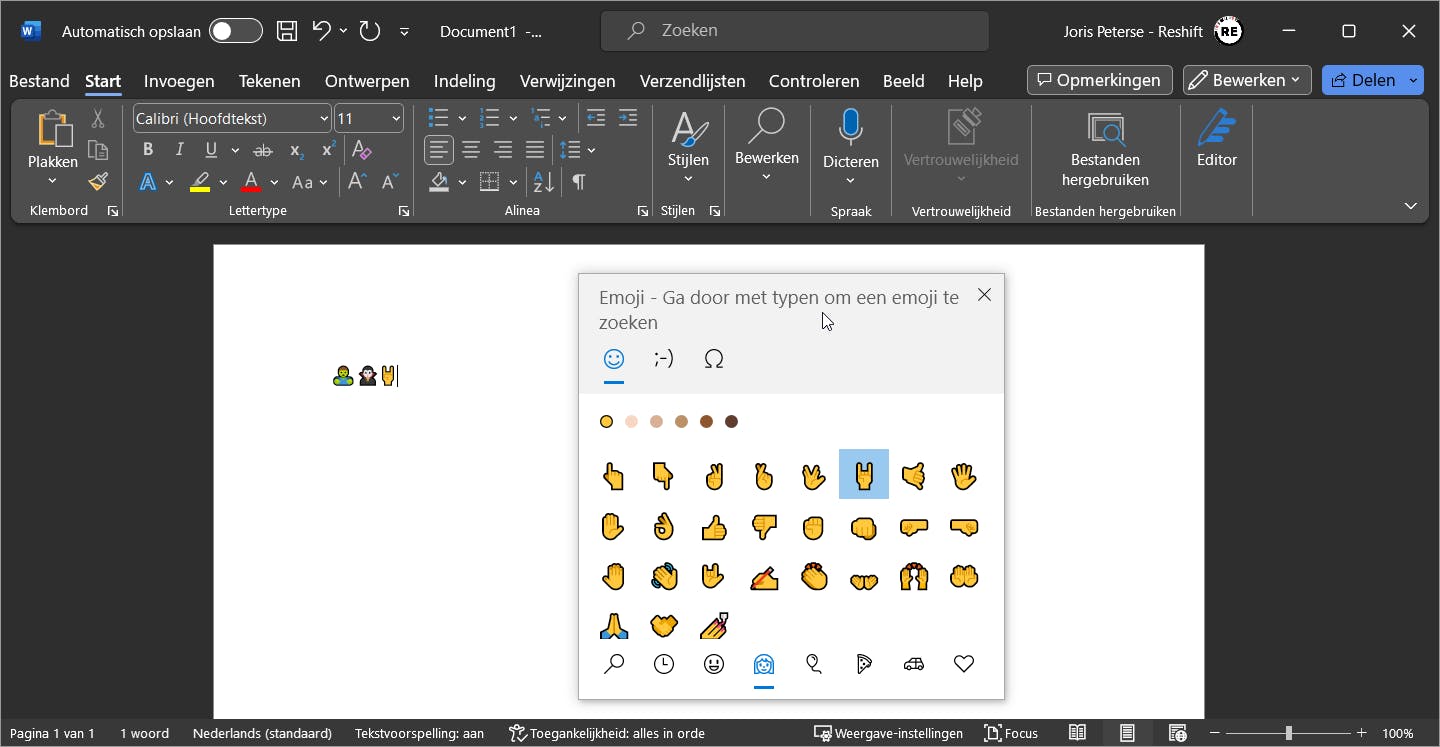The width and height of the screenshot is (1440, 747).
Task: Switch to the Invoegen tab
Action: point(179,81)
